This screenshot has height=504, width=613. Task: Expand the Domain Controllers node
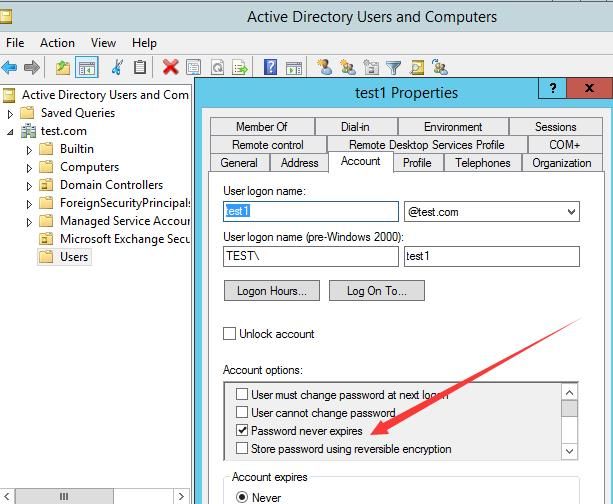pyautogui.click(x=29, y=186)
